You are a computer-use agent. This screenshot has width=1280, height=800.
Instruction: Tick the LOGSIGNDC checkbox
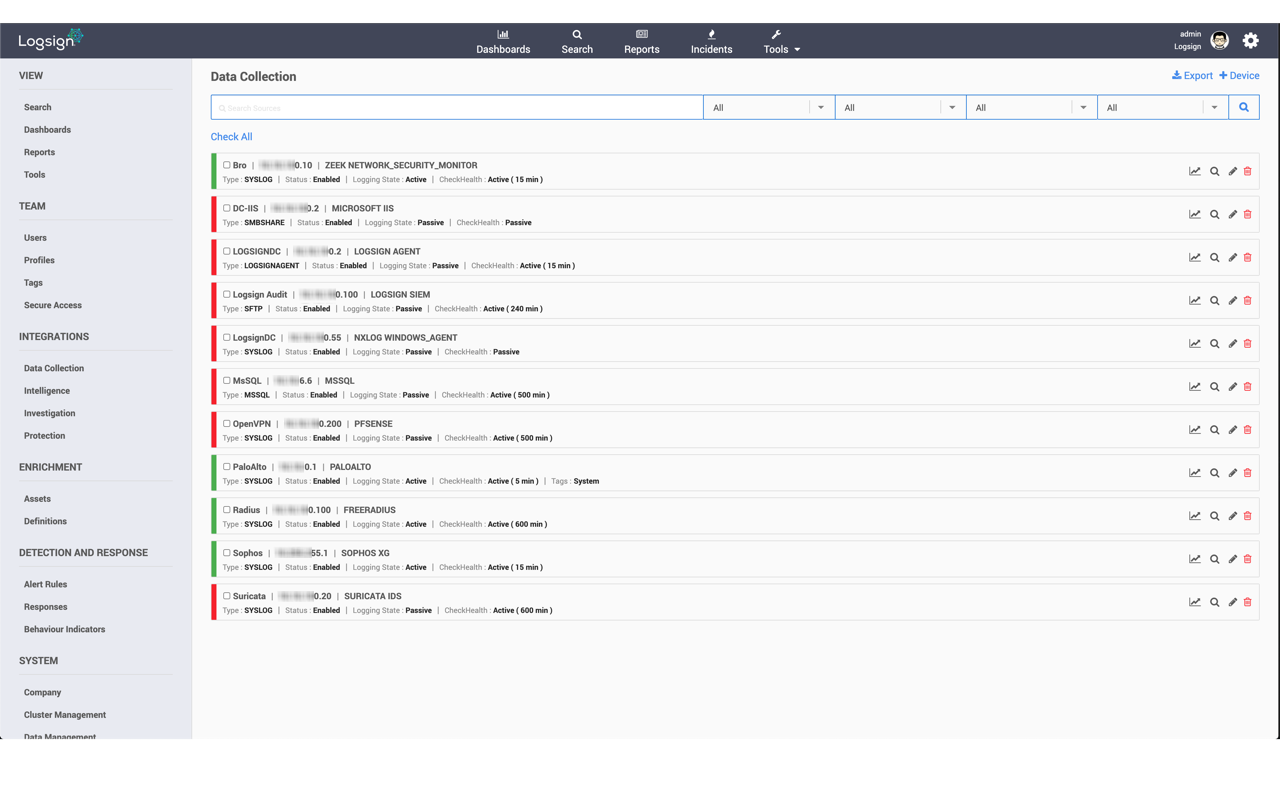click(x=227, y=251)
